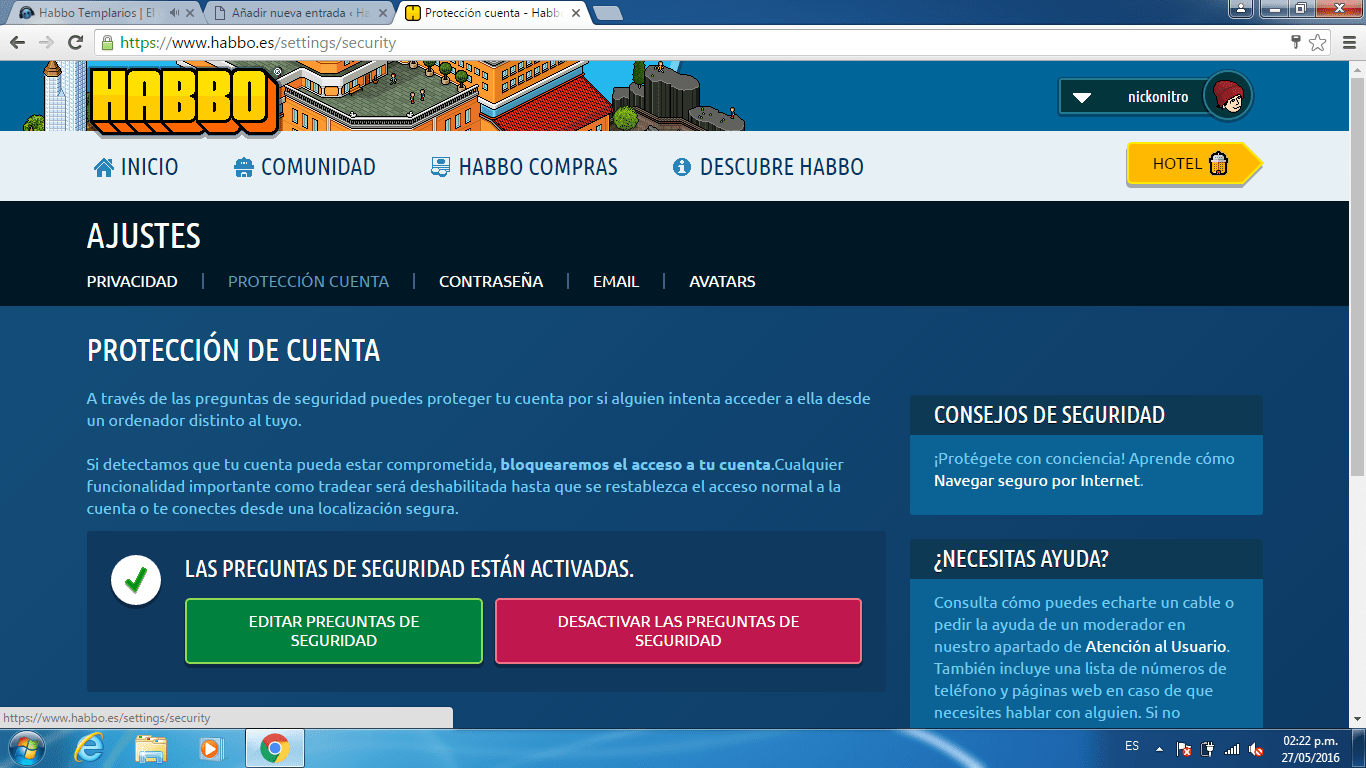1366x768 pixels.
Task: Show hidden system tray icons
Action: 1159,748
